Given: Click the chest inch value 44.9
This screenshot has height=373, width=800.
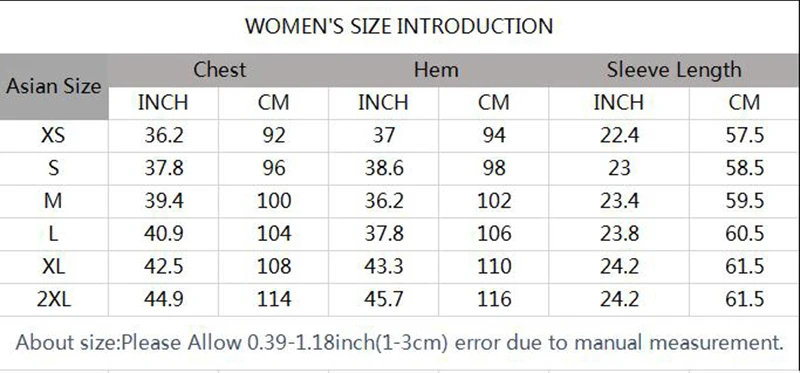Looking at the screenshot, I should (x=164, y=299).
